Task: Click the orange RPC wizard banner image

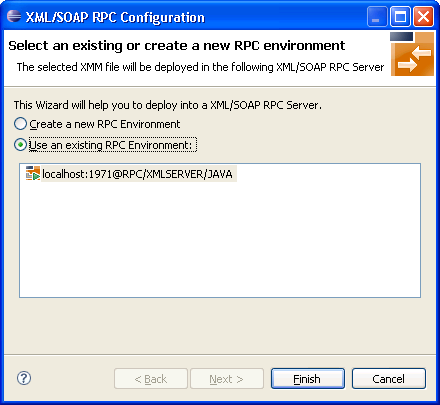Action: click(x=412, y=54)
